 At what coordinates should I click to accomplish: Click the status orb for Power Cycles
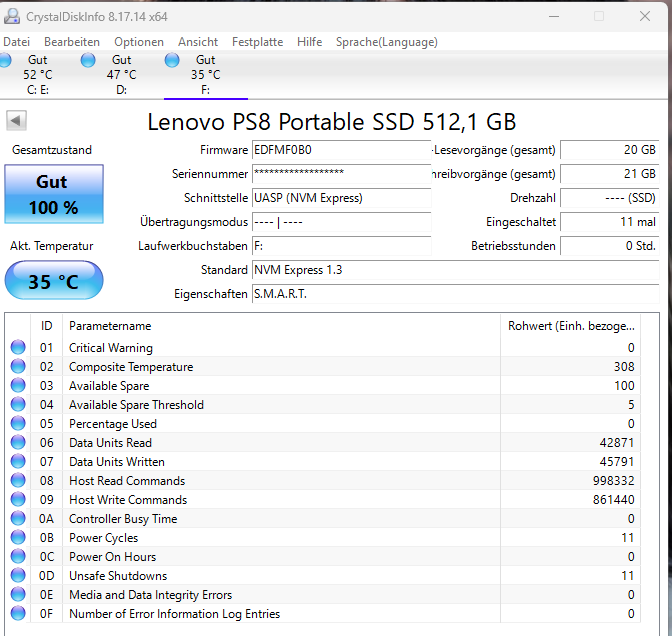(x=18, y=537)
